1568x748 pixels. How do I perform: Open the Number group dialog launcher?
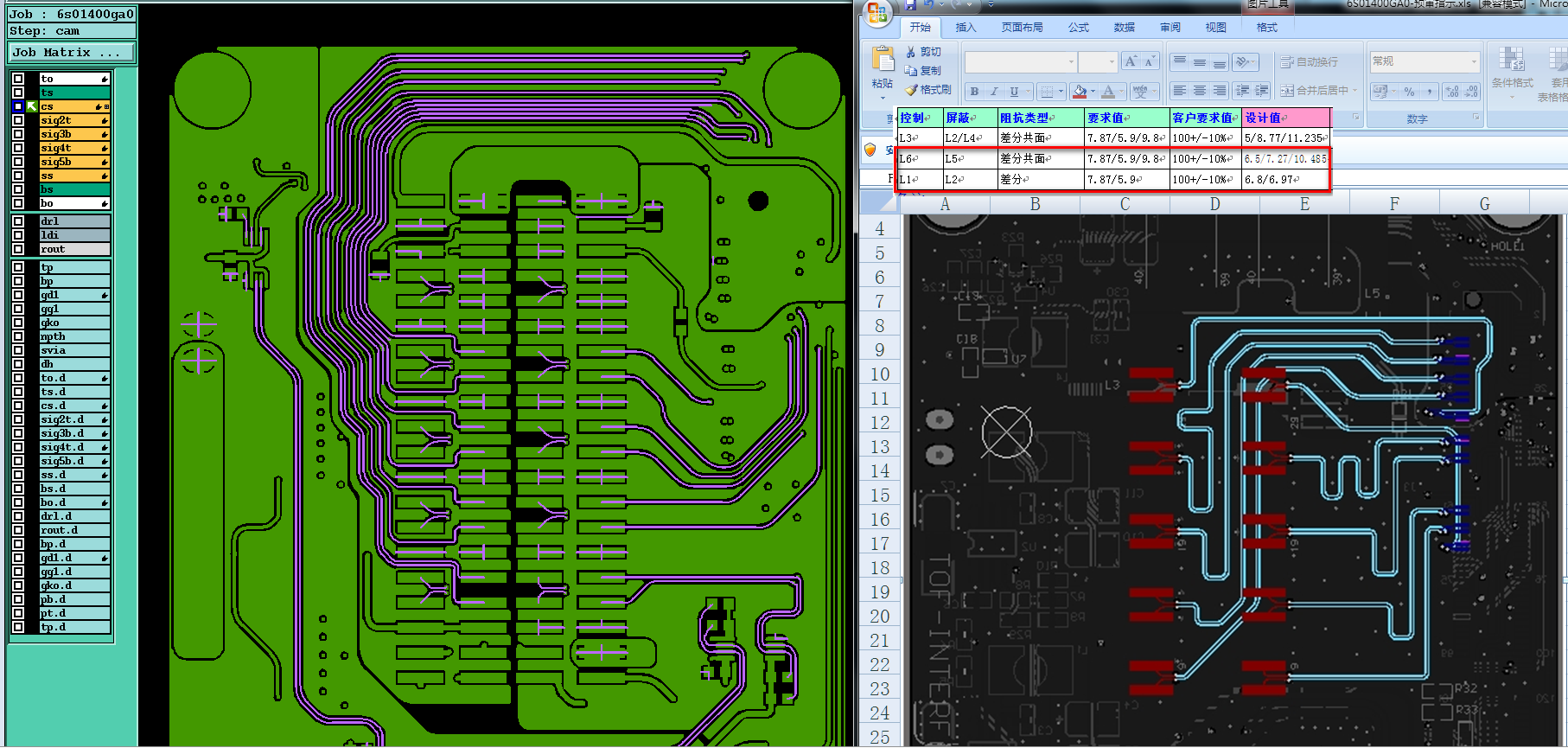(x=1476, y=118)
